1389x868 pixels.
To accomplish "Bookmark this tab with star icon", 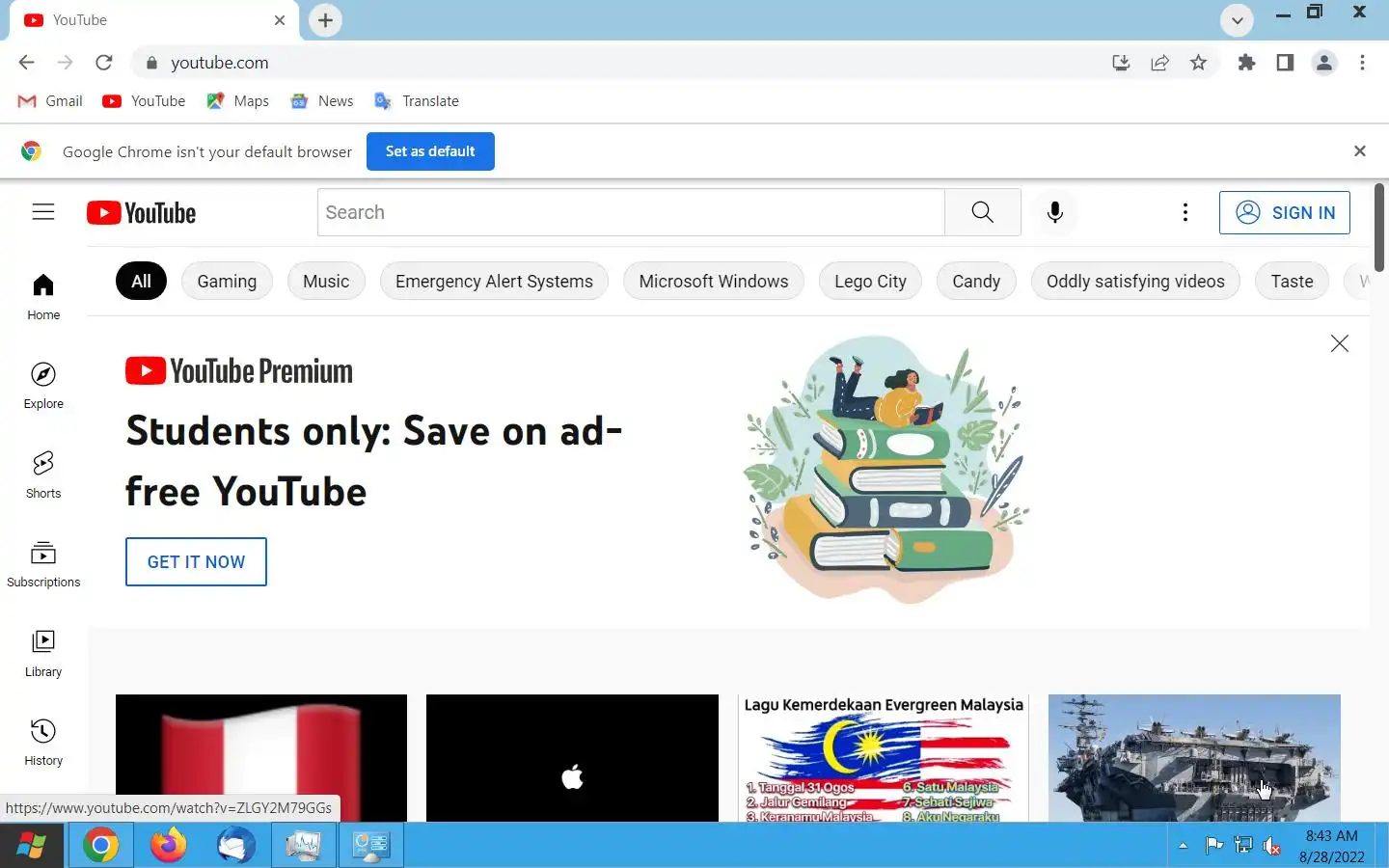I will 1198,63.
